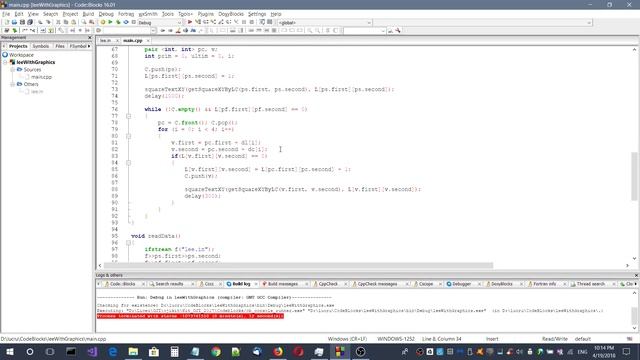Close the Logs & others panel

point(636,276)
